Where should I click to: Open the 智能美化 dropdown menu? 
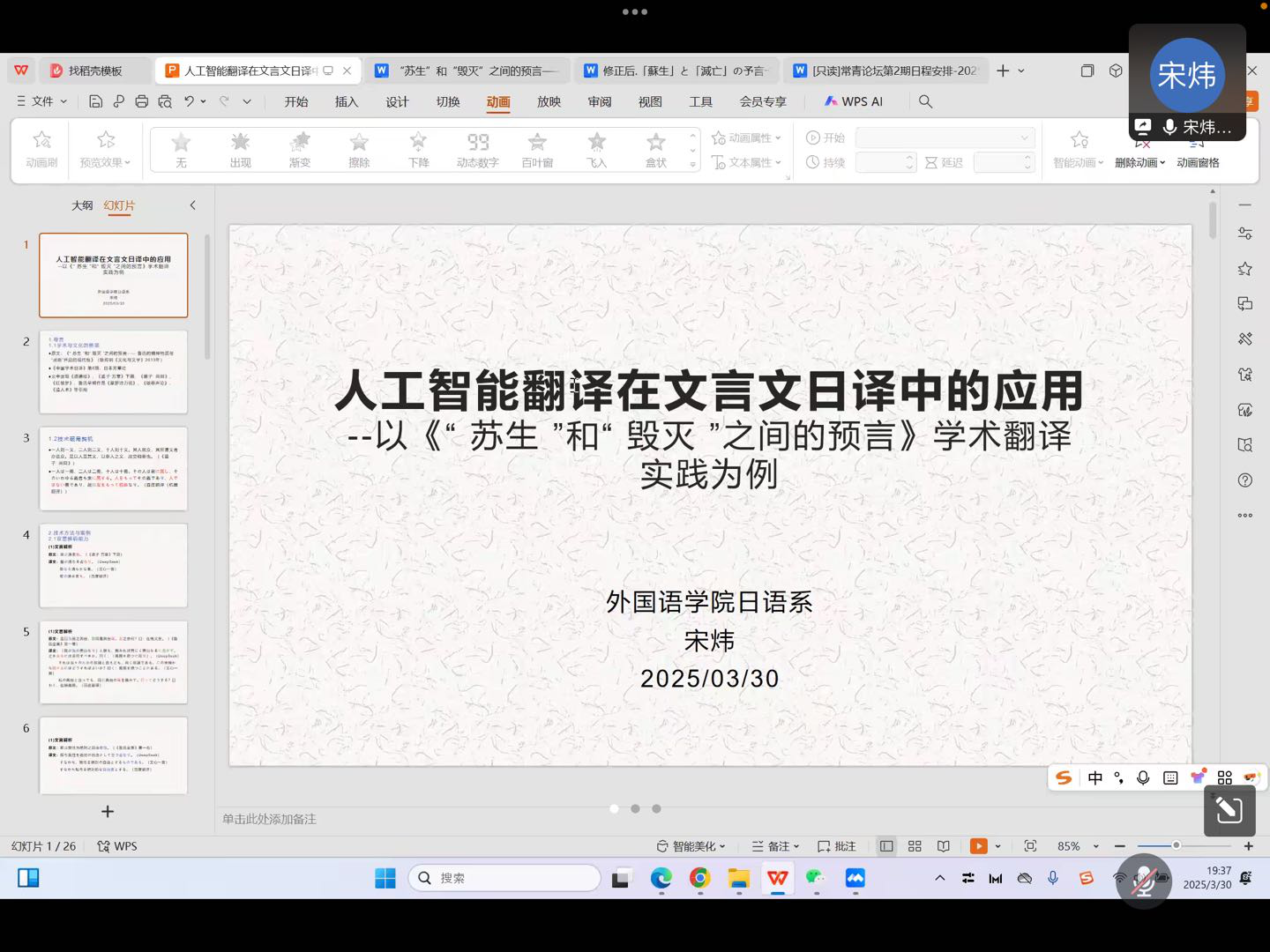point(691,846)
